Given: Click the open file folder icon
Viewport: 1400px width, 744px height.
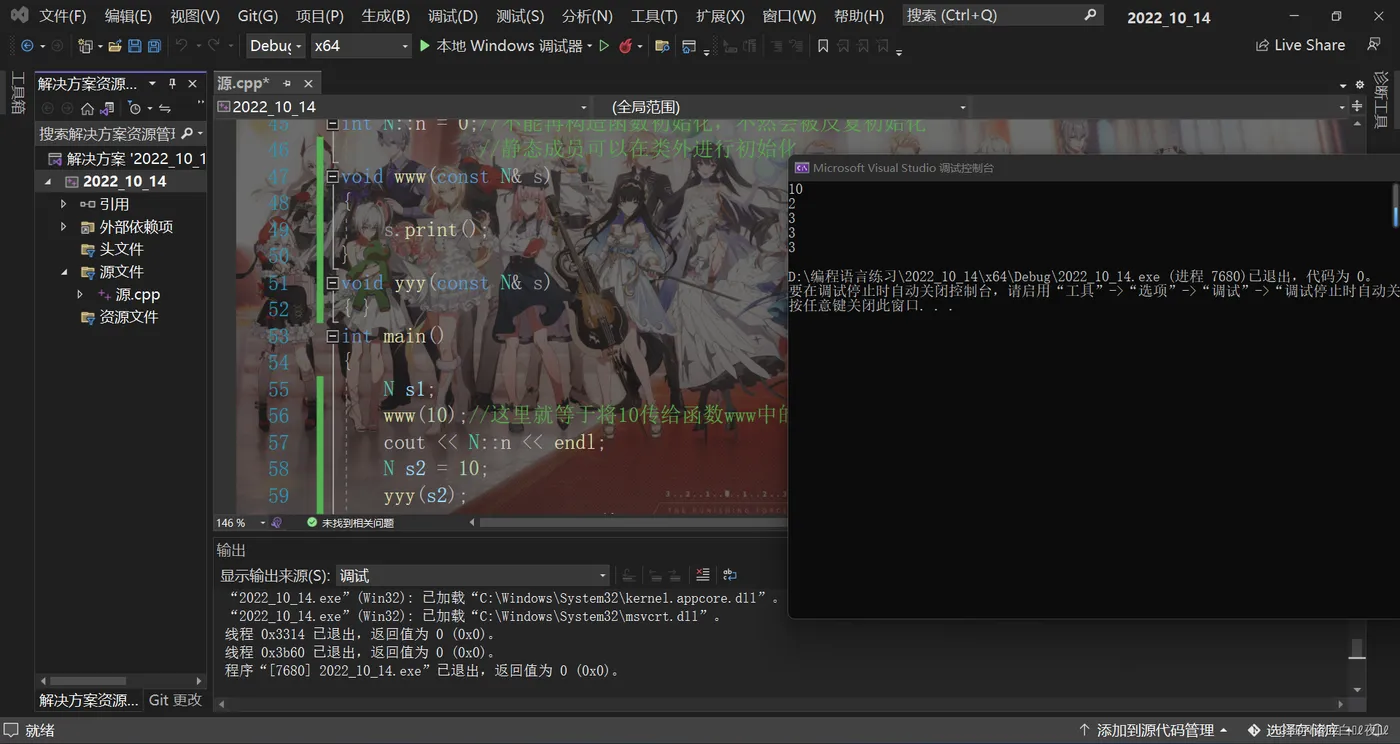Looking at the screenshot, I should (x=115, y=46).
